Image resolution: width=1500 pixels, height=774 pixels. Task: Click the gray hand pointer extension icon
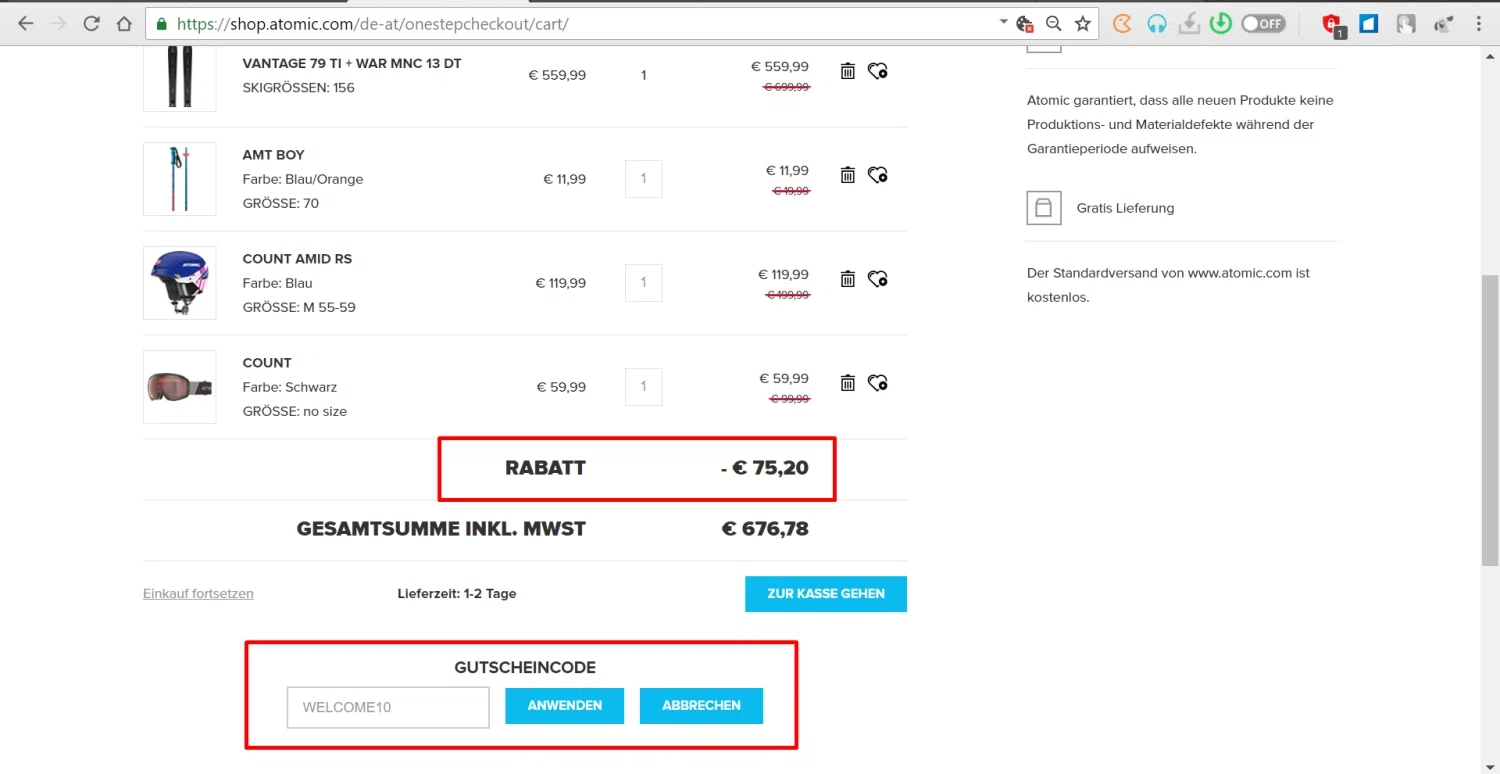(1406, 24)
